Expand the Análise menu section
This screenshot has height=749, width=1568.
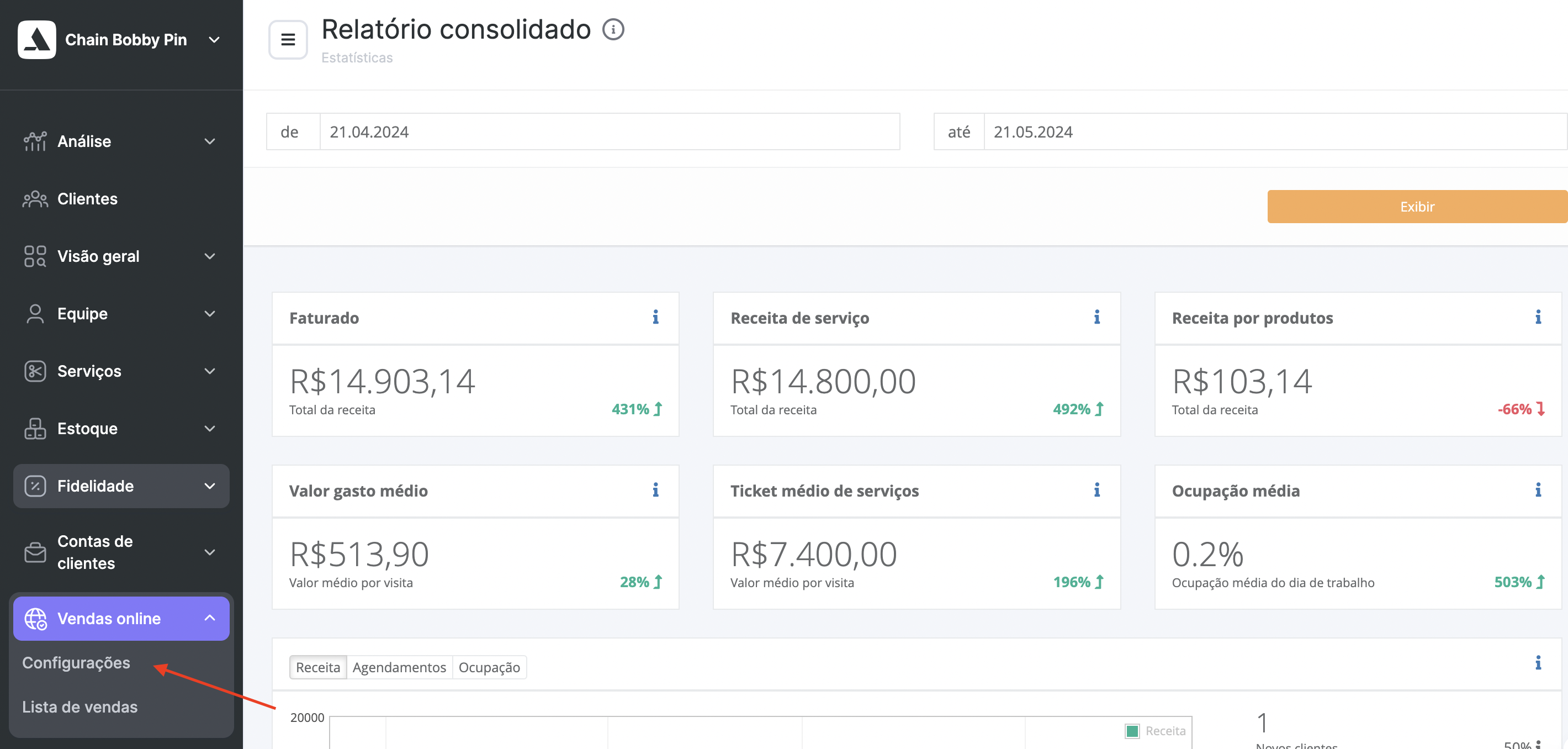tap(120, 141)
